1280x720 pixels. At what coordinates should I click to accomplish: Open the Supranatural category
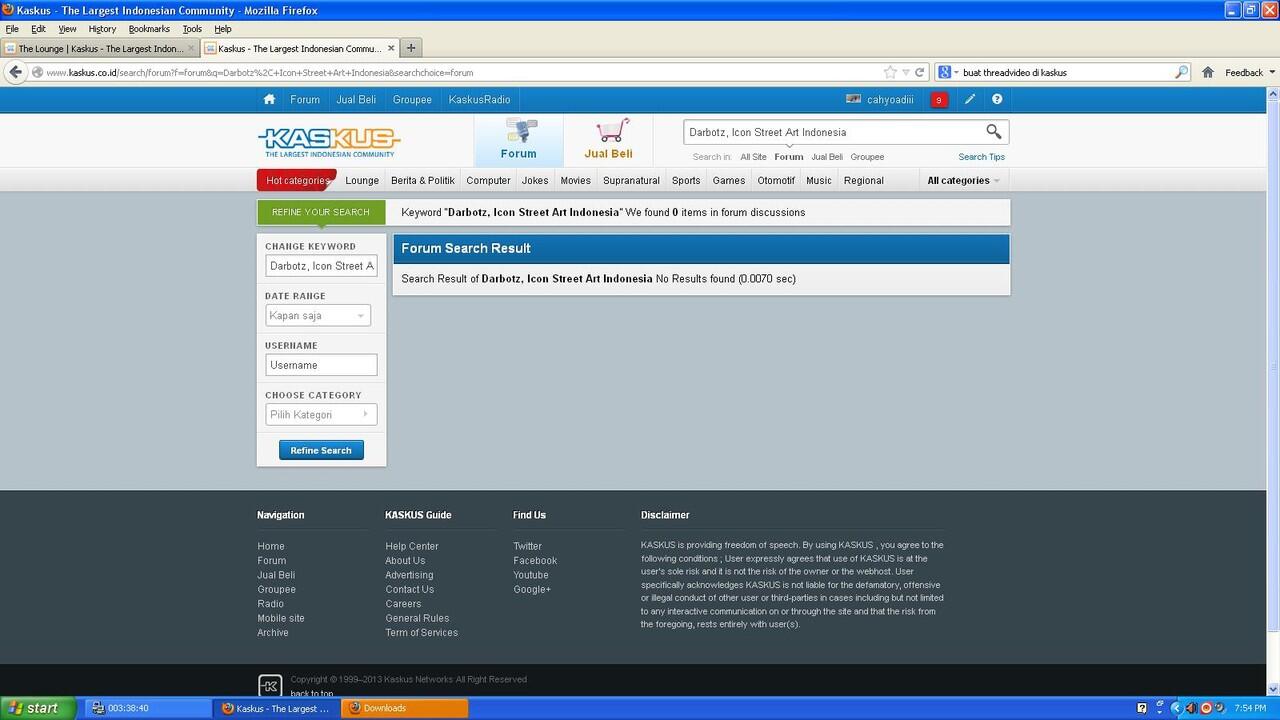point(631,180)
